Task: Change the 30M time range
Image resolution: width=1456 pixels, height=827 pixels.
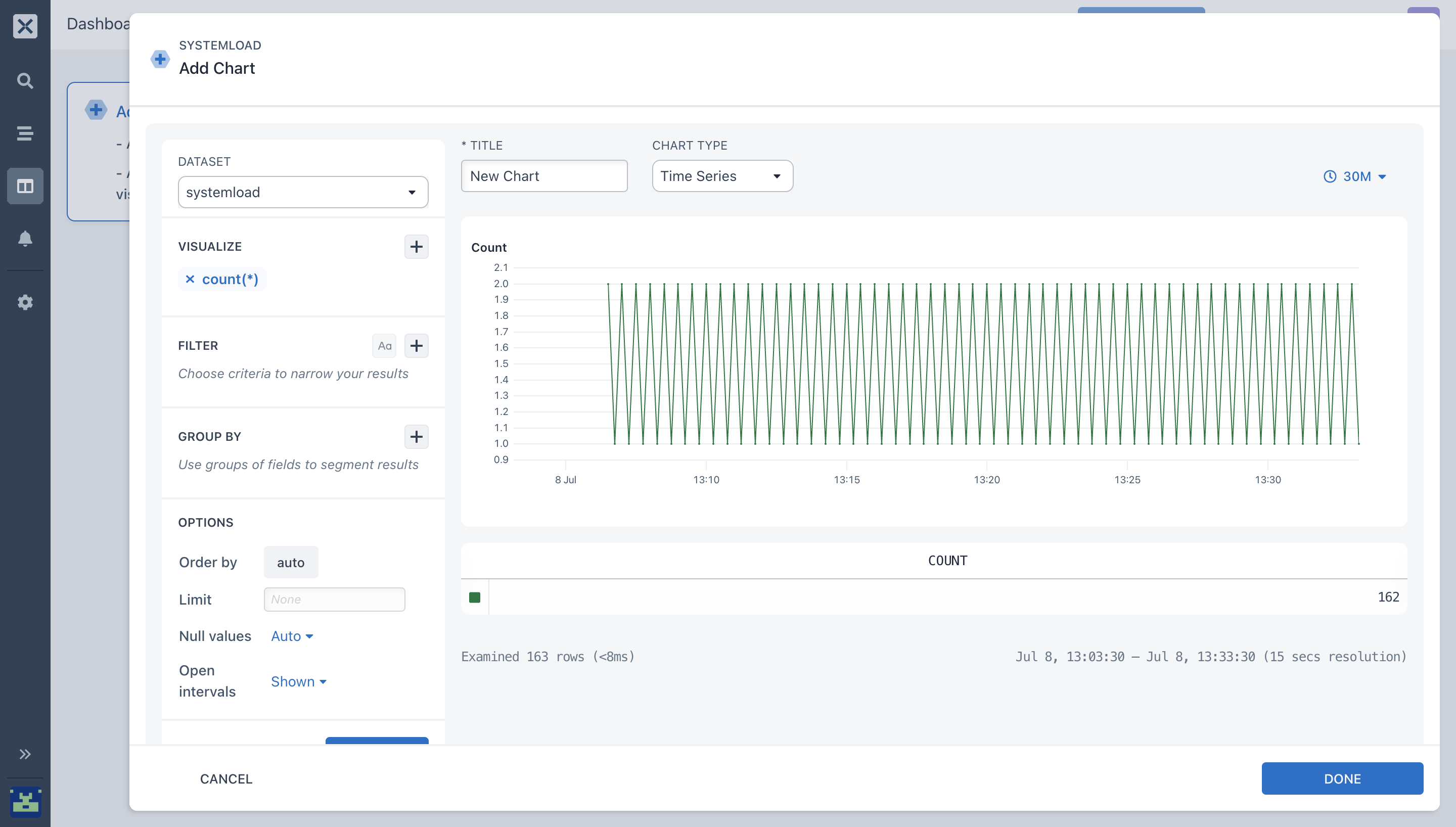Action: pyautogui.click(x=1355, y=176)
